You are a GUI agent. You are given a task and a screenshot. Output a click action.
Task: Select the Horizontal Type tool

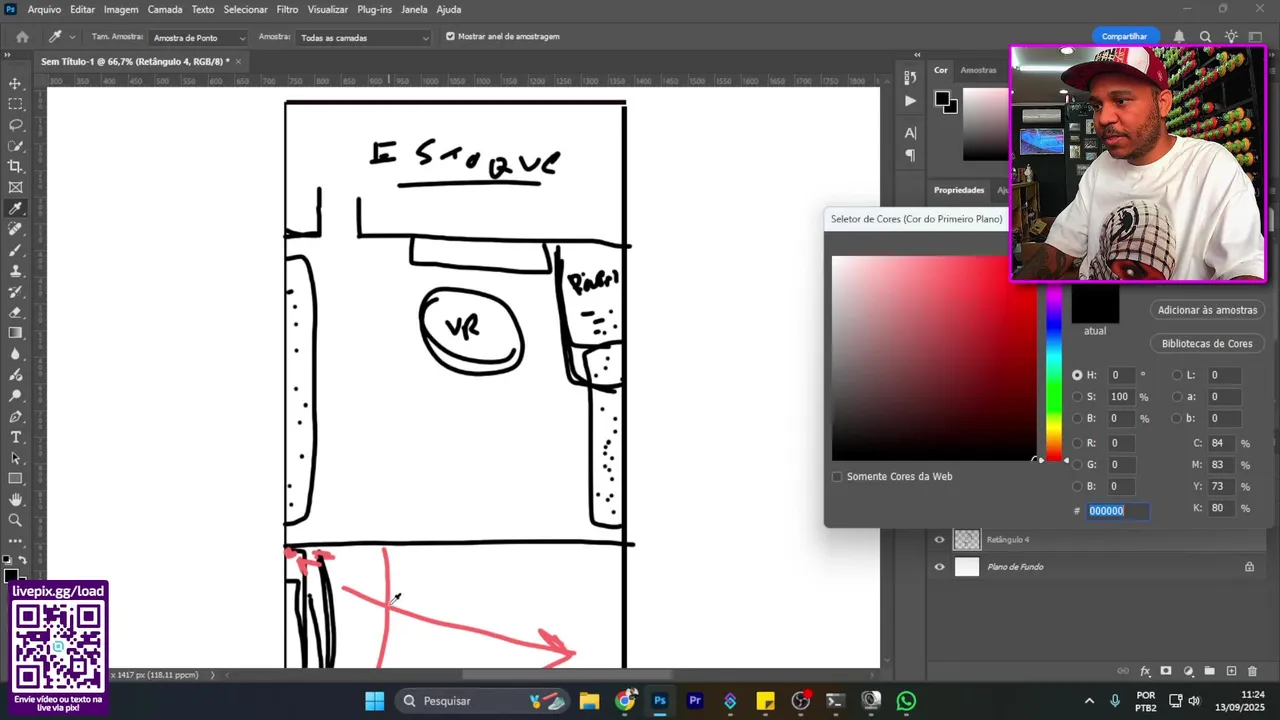click(x=15, y=437)
